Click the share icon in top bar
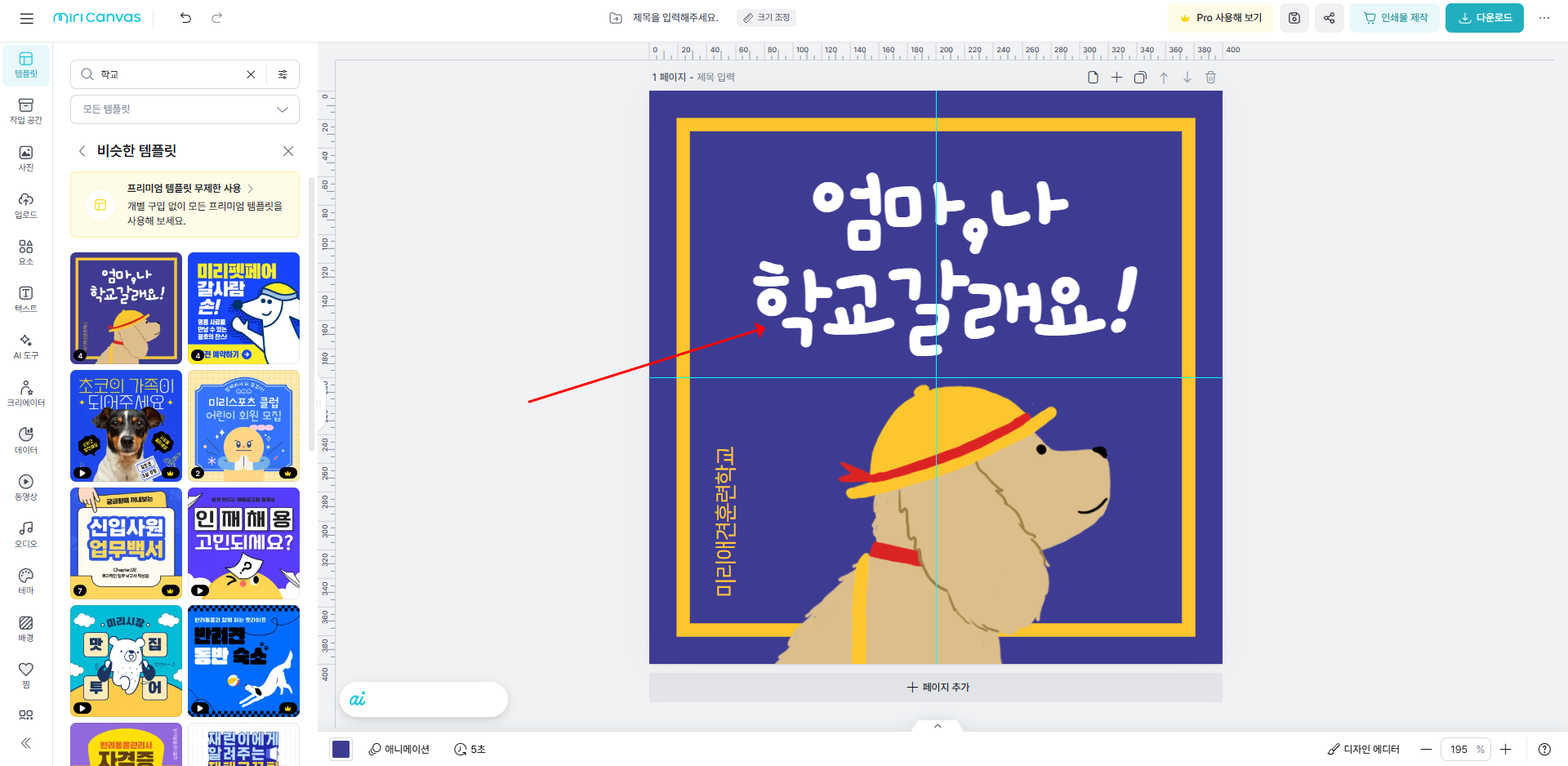 coord(1330,18)
